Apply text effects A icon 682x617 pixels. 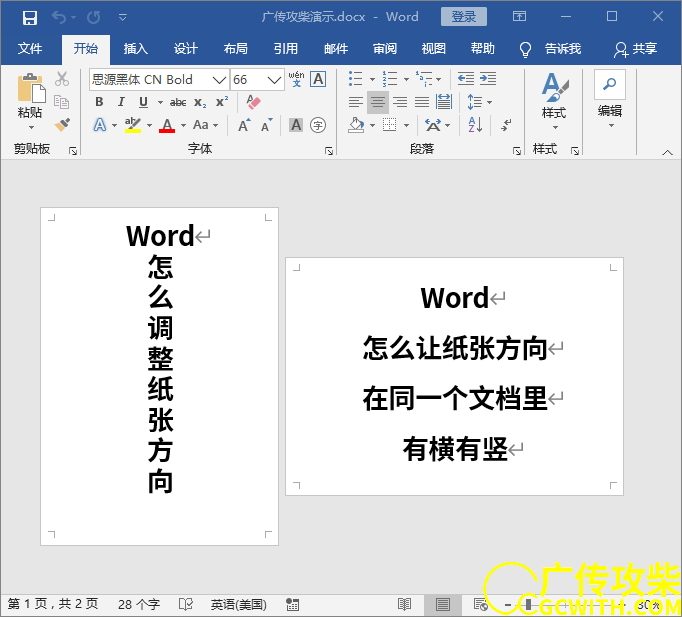click(x=100, y=125)
